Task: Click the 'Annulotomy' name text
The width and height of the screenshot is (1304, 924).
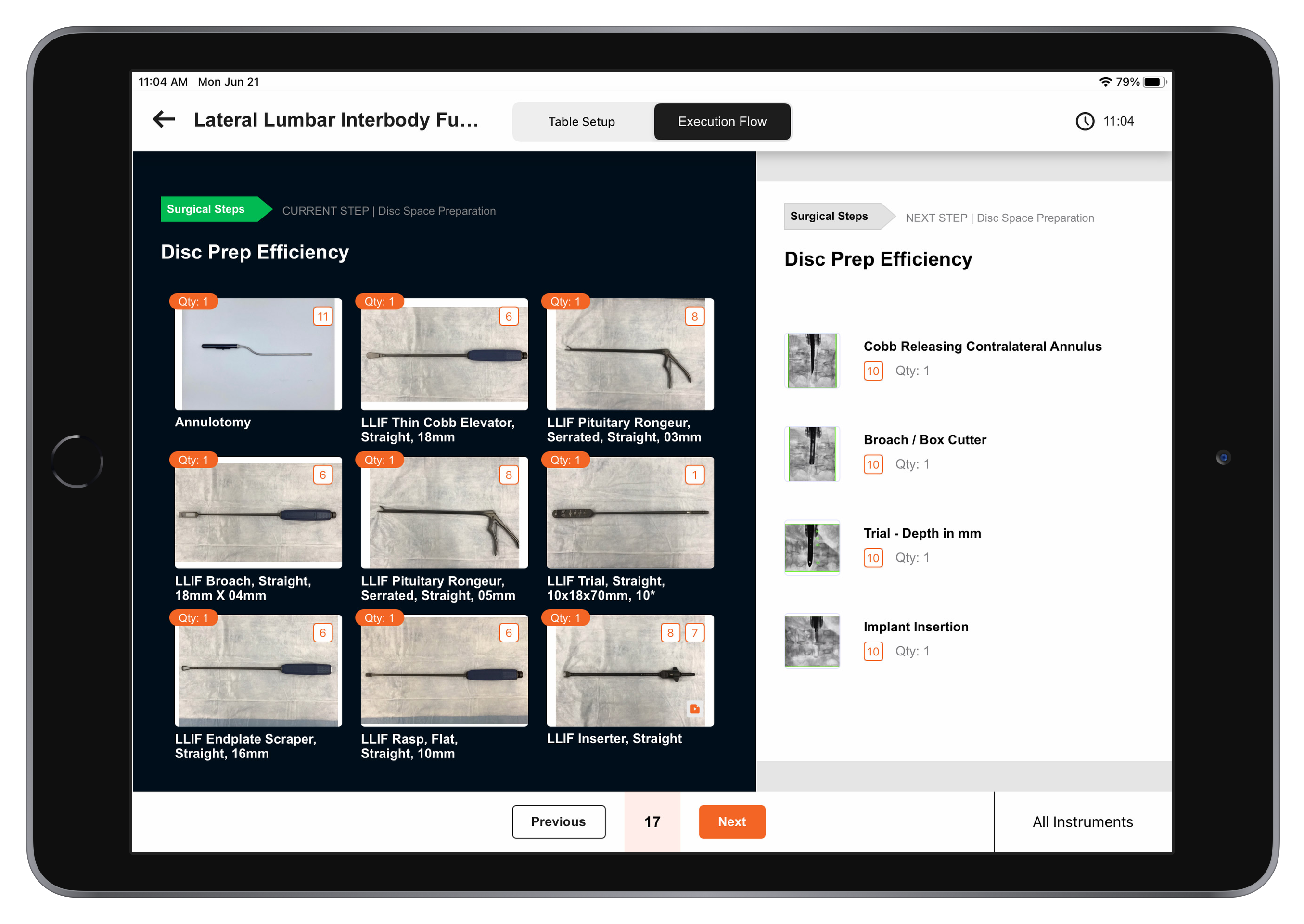Action: 213,422
